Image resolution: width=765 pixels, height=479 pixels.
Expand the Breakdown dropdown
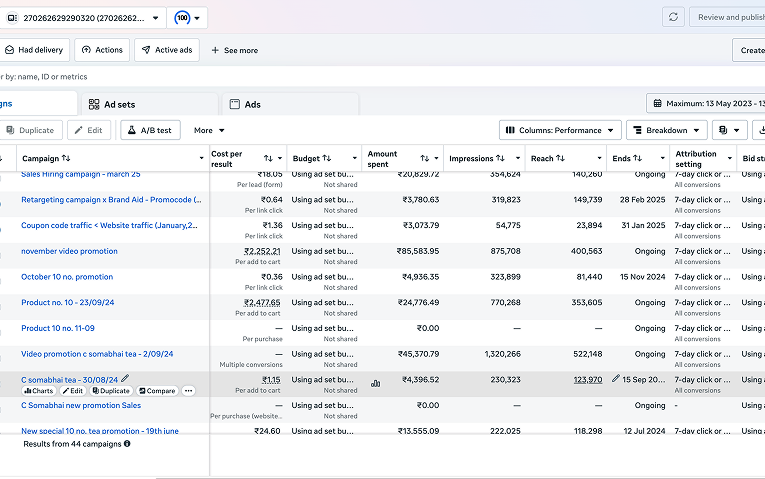pyautogui.click(x=666, y=130)
